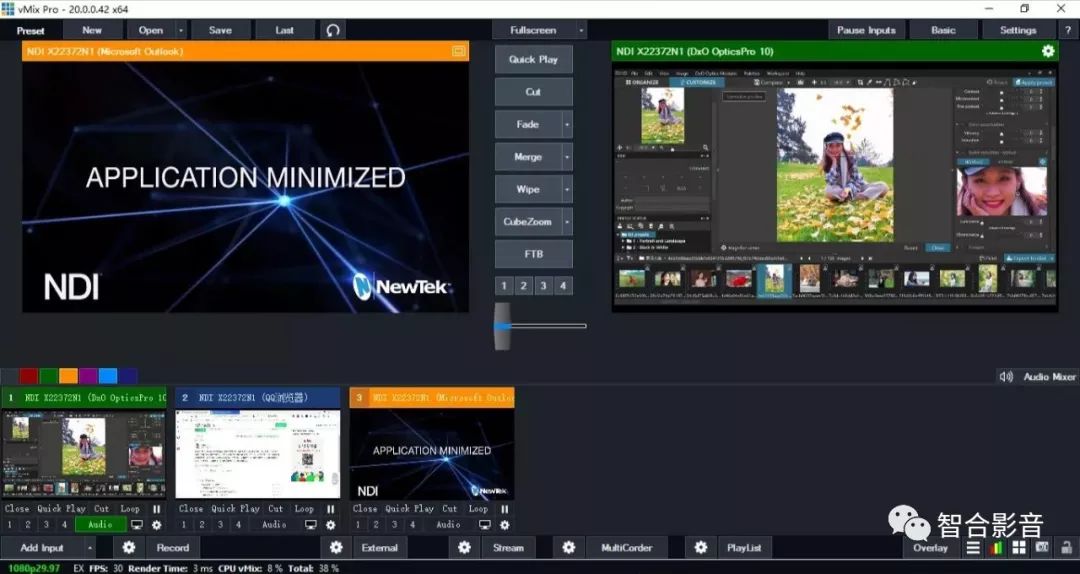The image size is (1080, 574).
Task: Open PlayList settings gear
Action: pyautogui.click(x=700, y=548)
